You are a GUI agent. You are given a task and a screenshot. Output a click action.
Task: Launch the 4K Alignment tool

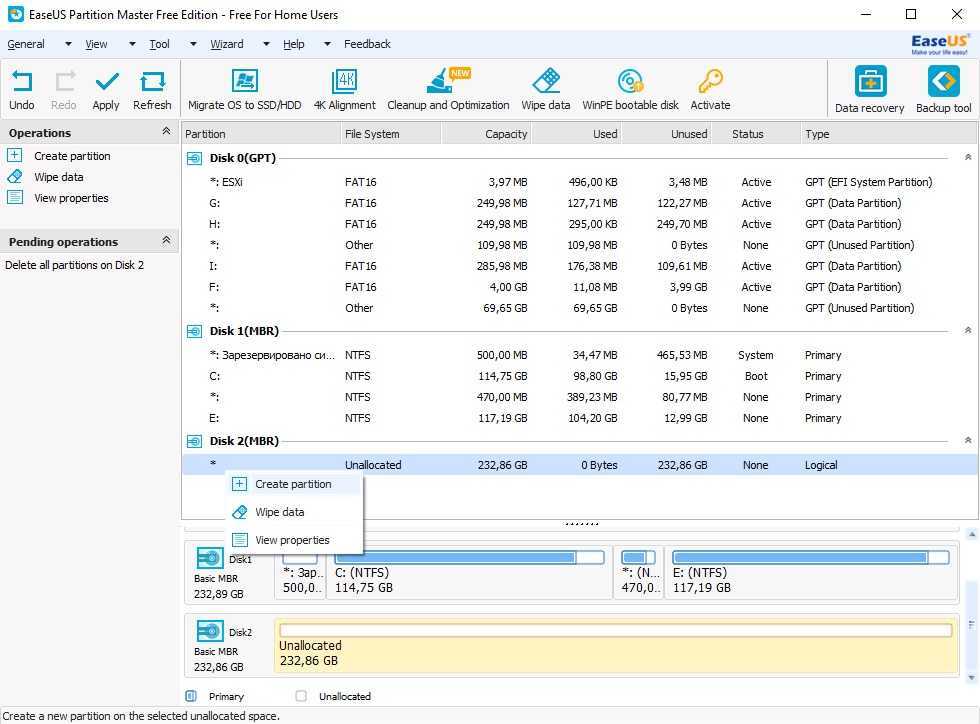(344, 82)
